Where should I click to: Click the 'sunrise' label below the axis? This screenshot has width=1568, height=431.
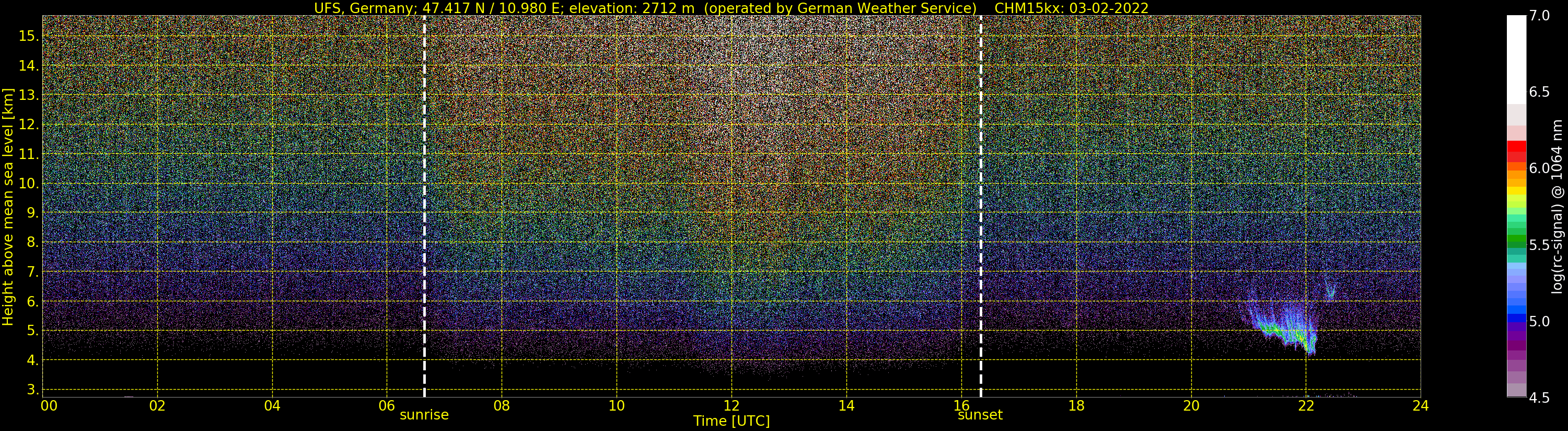click(x=424, y=415)
